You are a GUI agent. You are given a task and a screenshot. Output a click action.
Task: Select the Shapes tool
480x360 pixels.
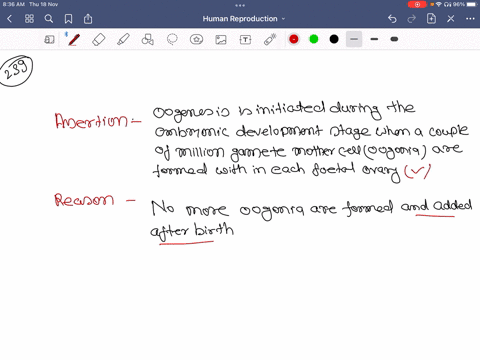148,40
